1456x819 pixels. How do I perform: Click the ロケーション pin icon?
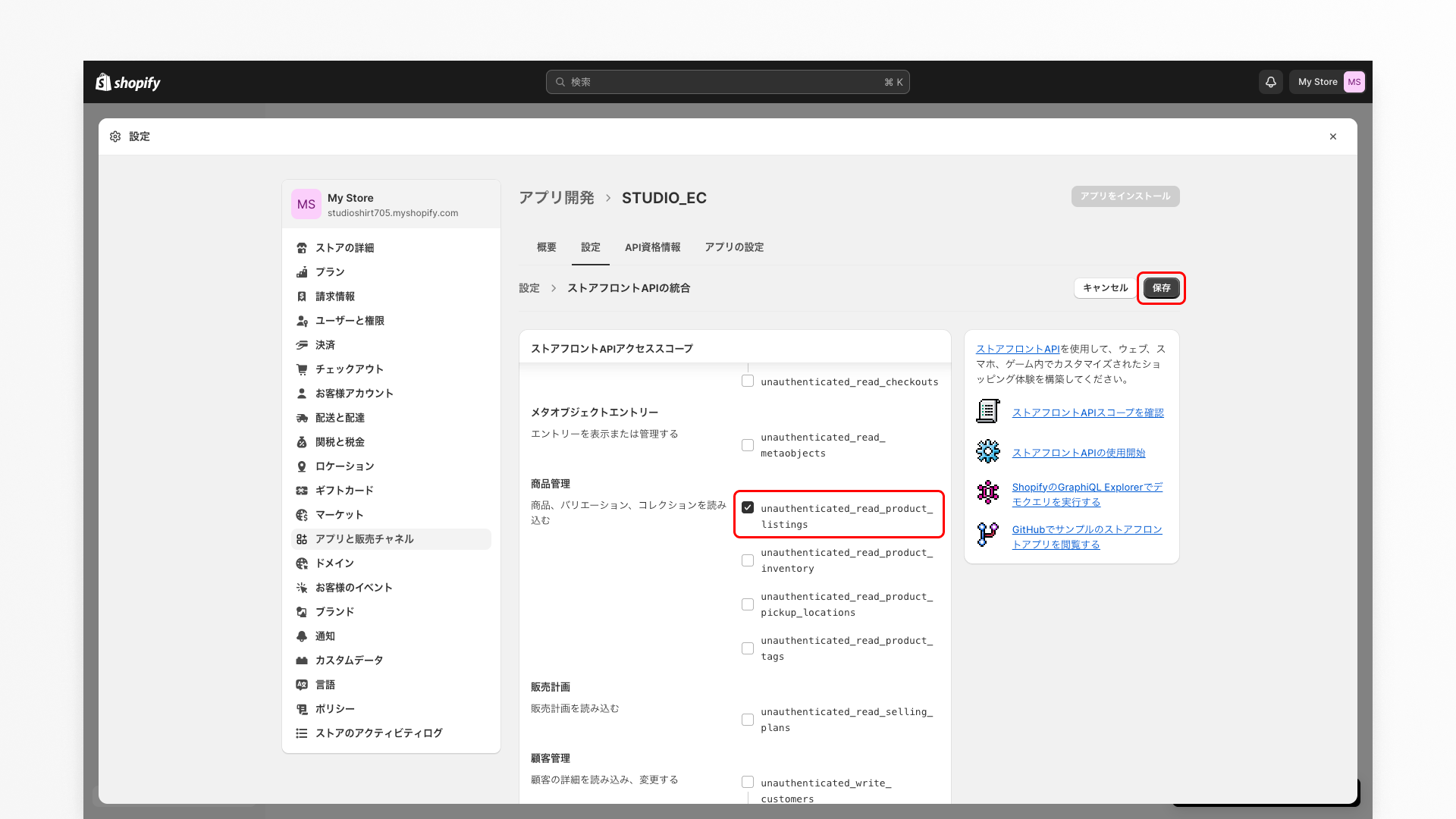click(x=302, y=466)
